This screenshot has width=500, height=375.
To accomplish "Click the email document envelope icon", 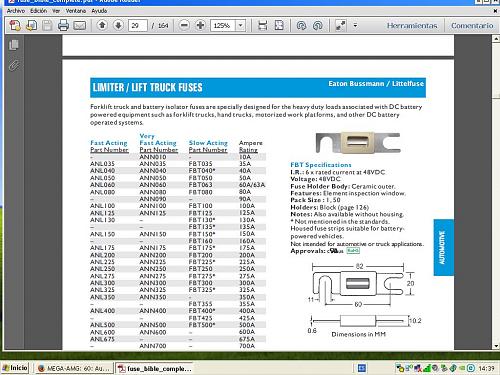I will (79, 25).
